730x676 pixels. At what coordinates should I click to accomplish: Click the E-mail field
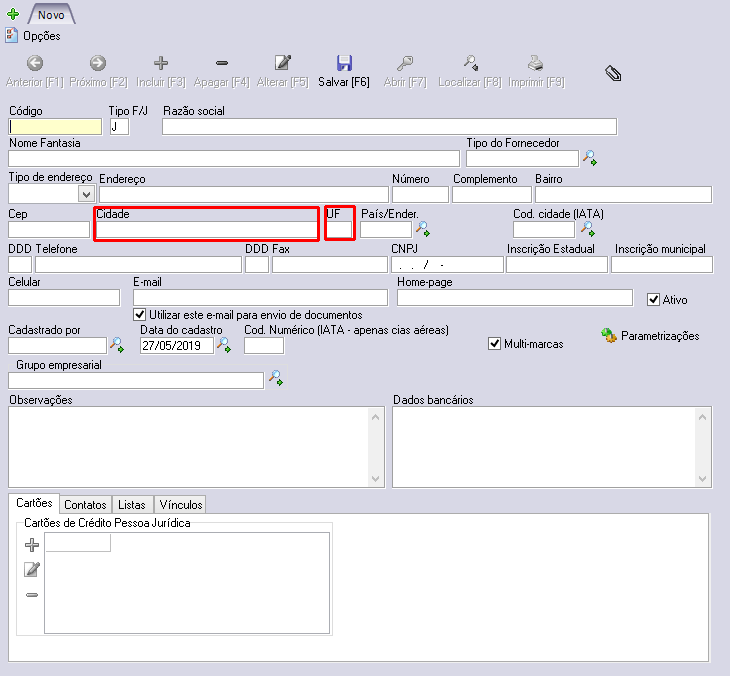(x=260, y=297)
